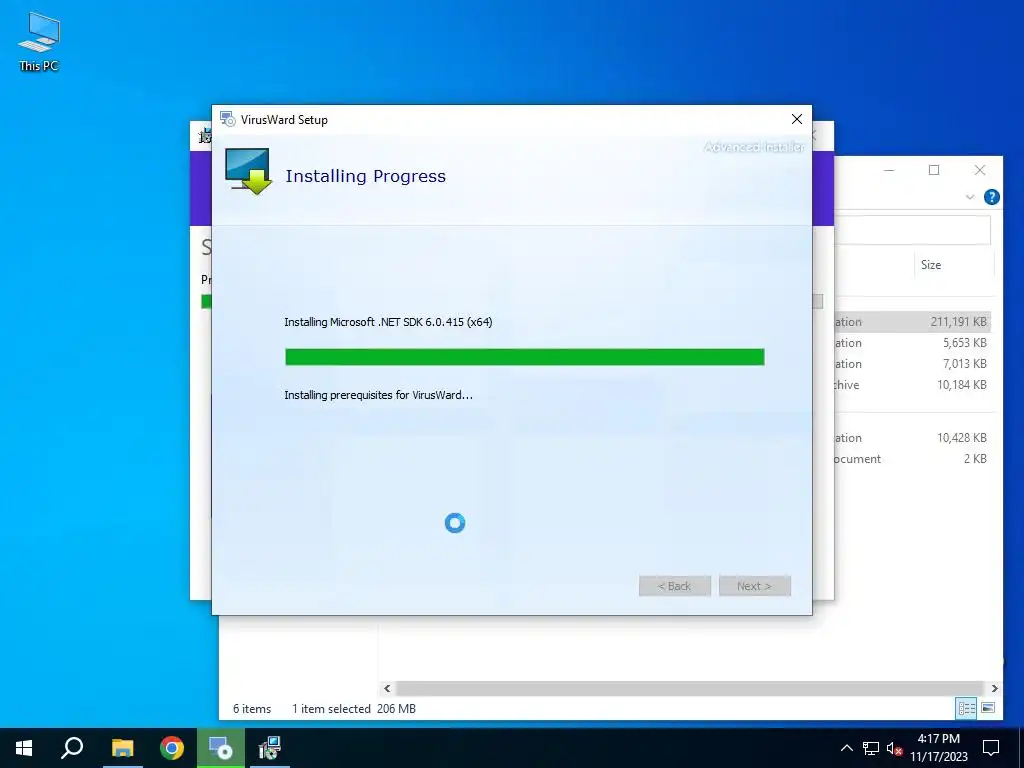The height and width of the screenshot is (768, 1024).
Task: Open File Explorer help question mark
Action: 991,197
